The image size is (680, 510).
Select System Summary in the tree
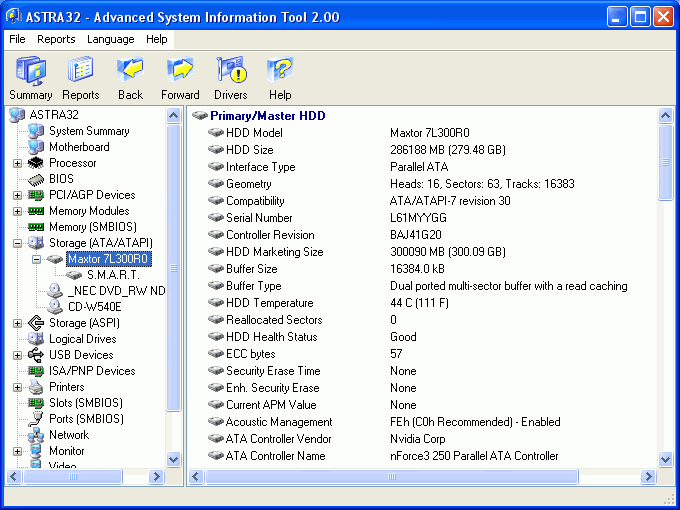coord(89,131)
